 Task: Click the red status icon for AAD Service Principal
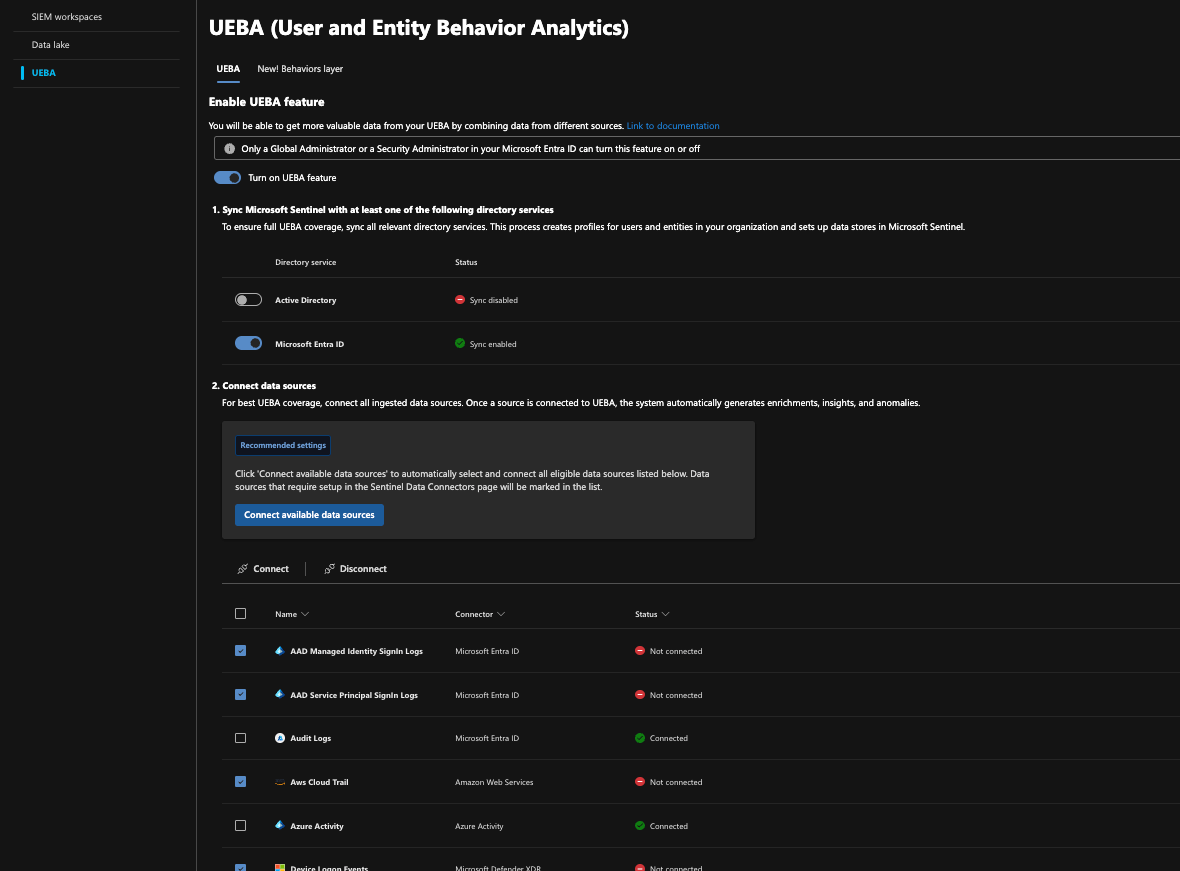640,694
